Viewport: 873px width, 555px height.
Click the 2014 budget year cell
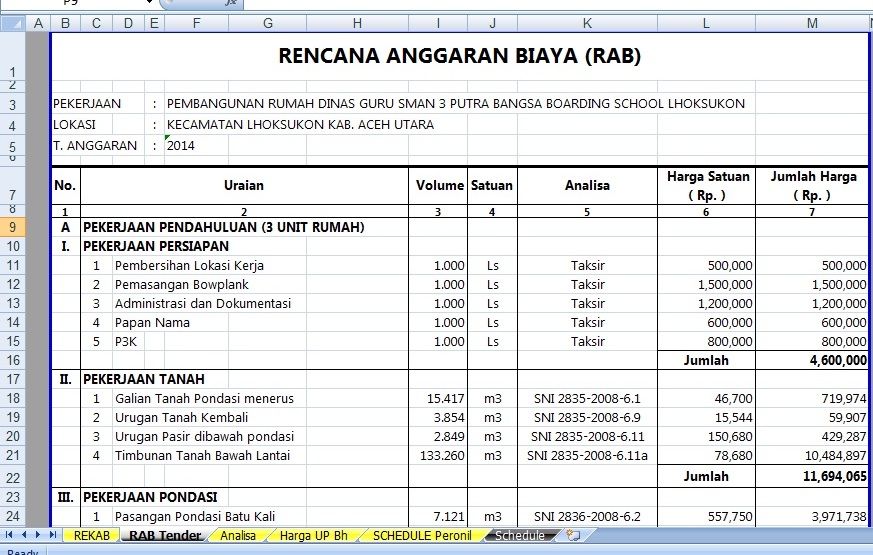[196, 146]
